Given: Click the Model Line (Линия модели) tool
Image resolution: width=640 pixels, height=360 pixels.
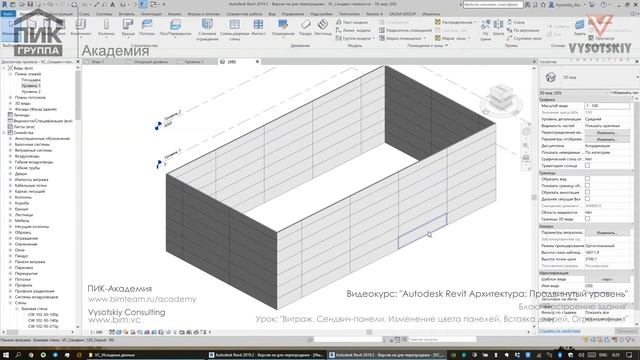Looking at the screenshot, I should tap(353, 30).
